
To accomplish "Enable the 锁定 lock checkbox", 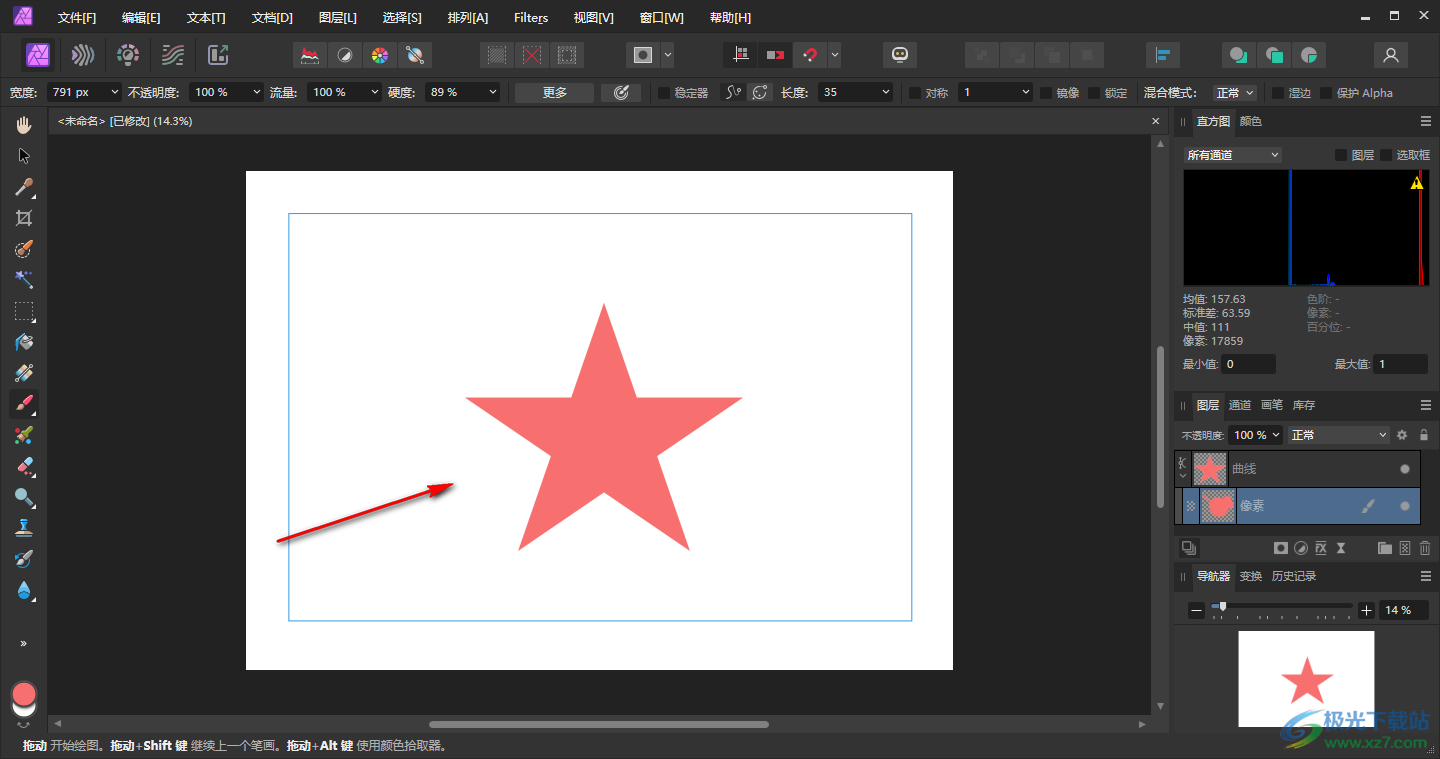I will [1094, 93].
